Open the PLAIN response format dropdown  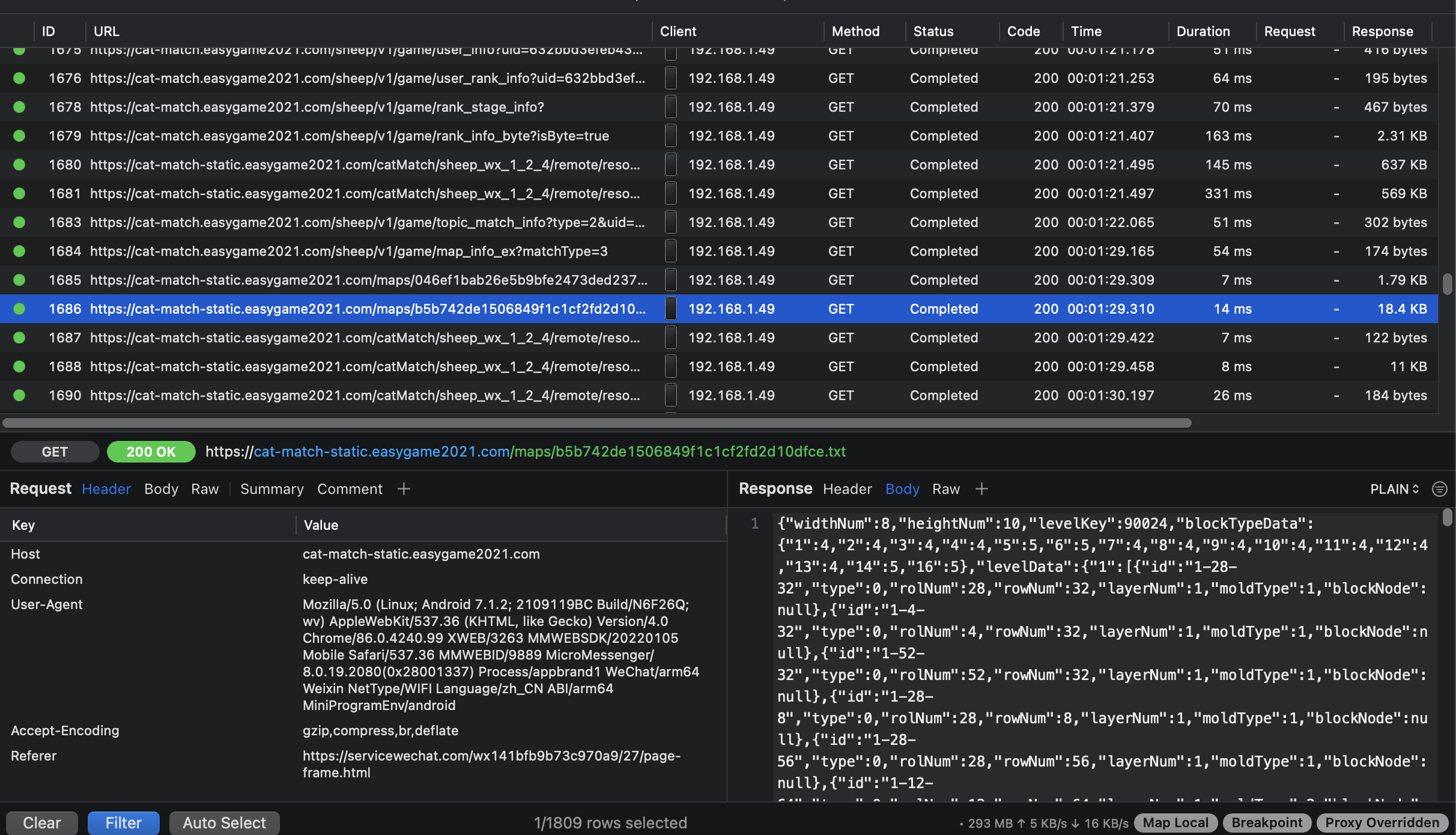click(x=1394, y=489)
